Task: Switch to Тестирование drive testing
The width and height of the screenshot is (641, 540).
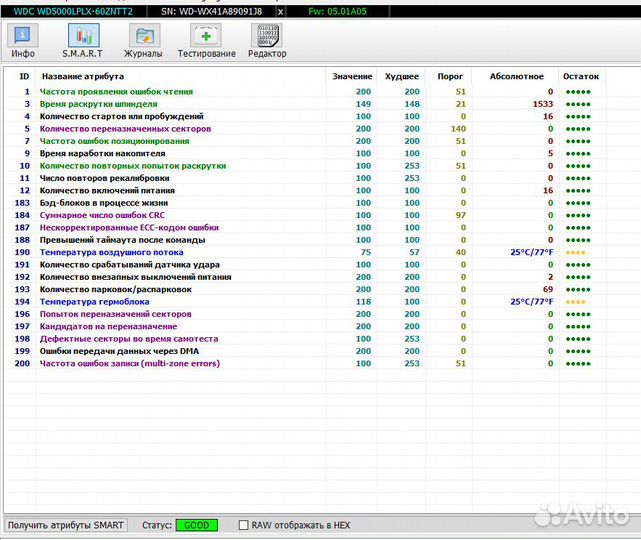Action: point(206,40)
